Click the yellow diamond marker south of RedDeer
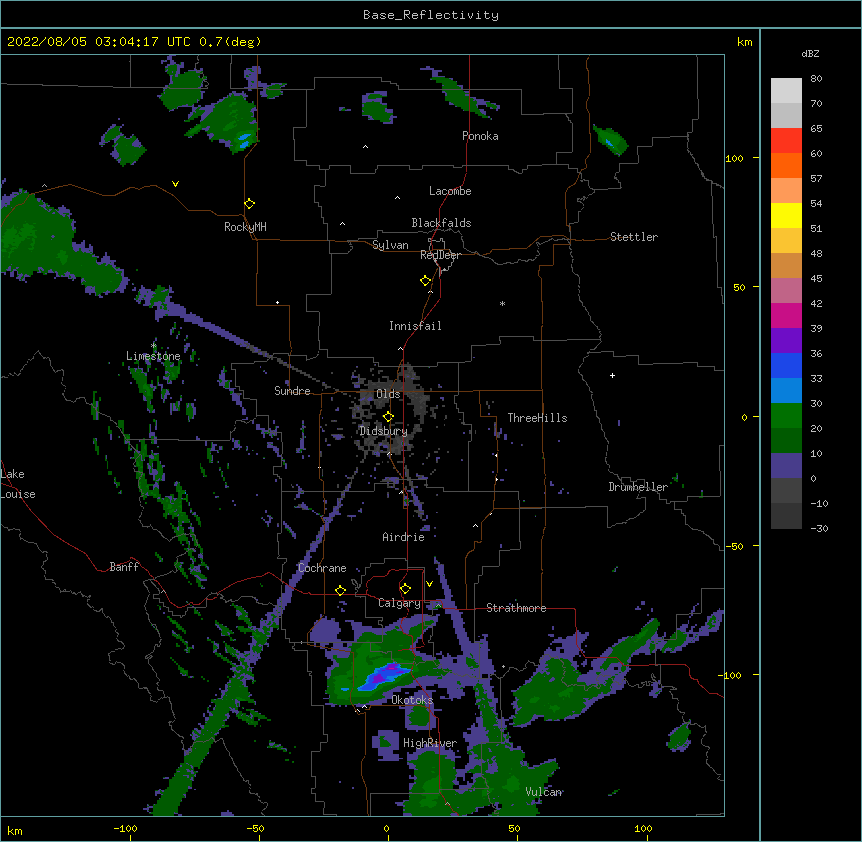The width and height of the screenshot is (862, 842). pyautogui.click(x=426, y=281)
